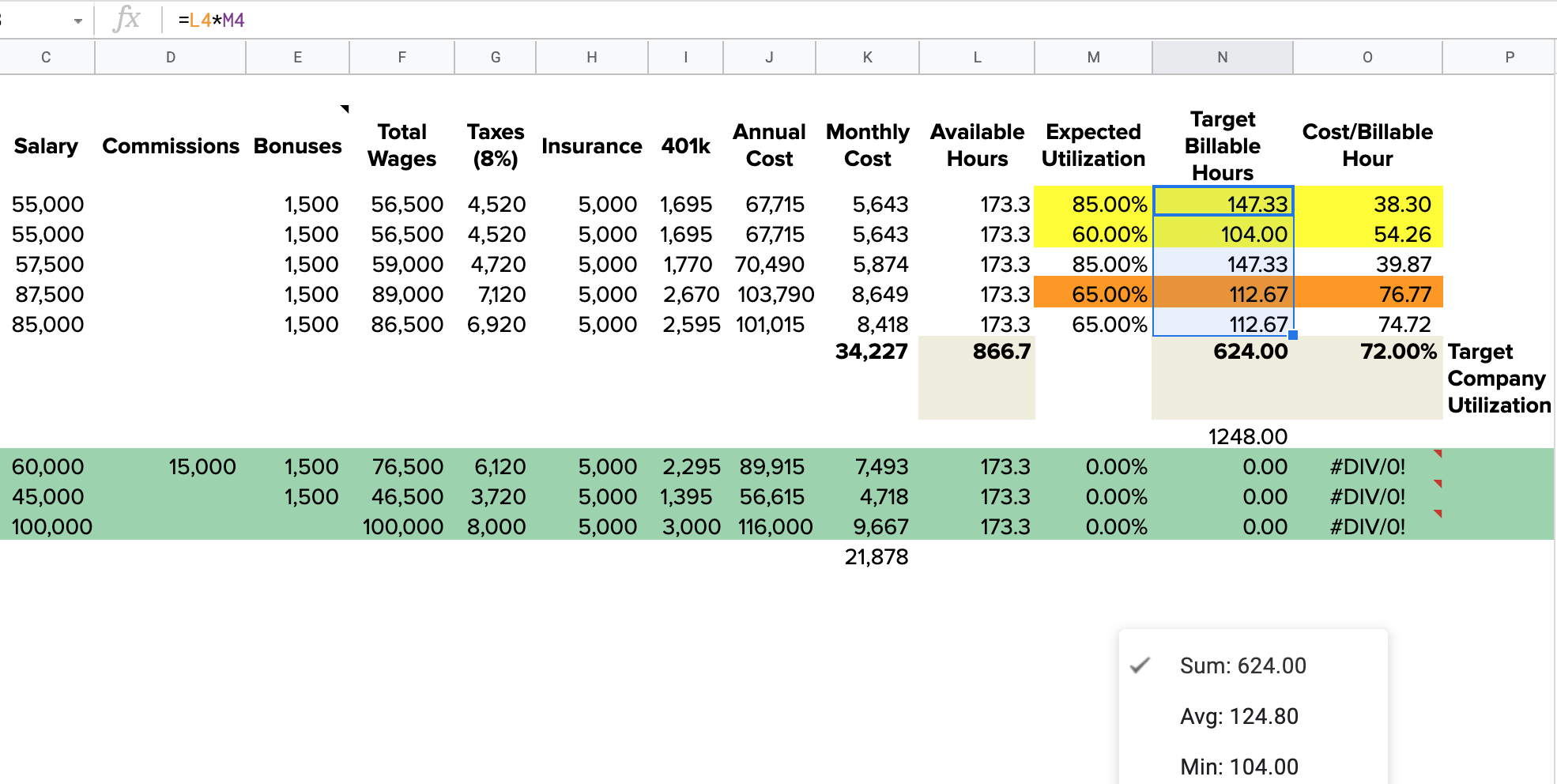
Task: Click the fx function icon
Action: coord(126,19)
